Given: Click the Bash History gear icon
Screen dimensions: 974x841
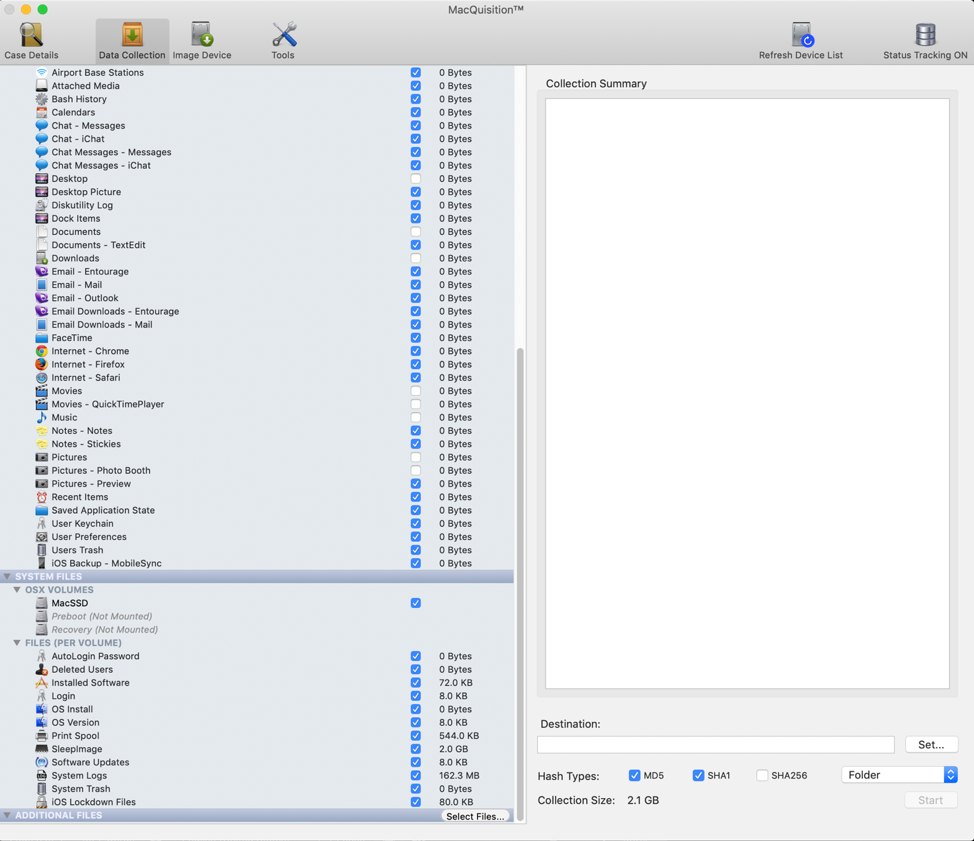Looking at the screenshot, I should pyautogui.click(x=42, y=99).
